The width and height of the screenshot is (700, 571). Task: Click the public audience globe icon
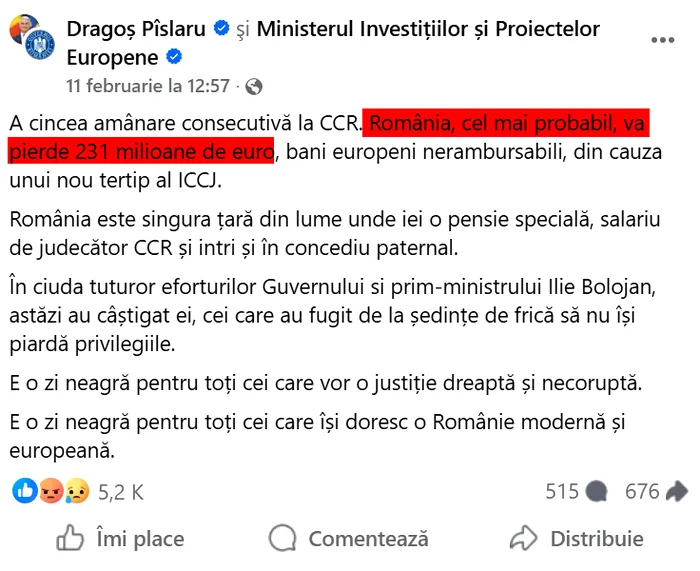coord(254,86)
